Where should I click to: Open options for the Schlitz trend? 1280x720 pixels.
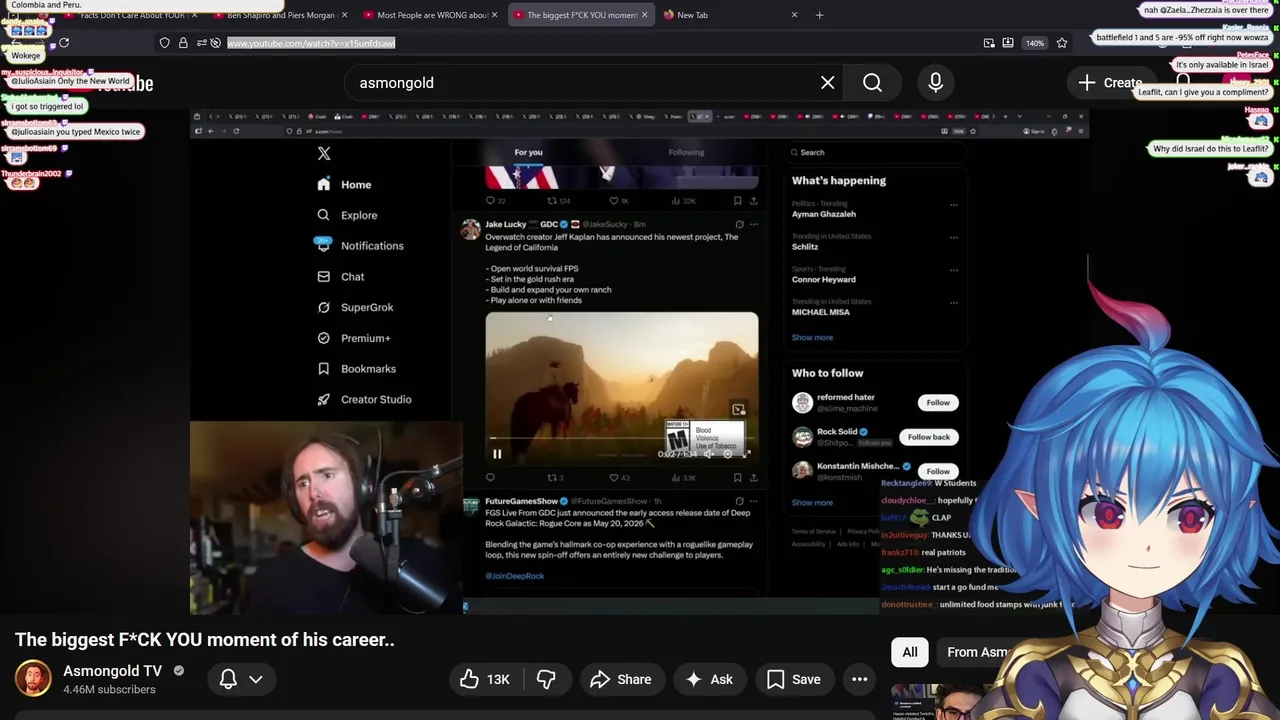click(954, 237)
